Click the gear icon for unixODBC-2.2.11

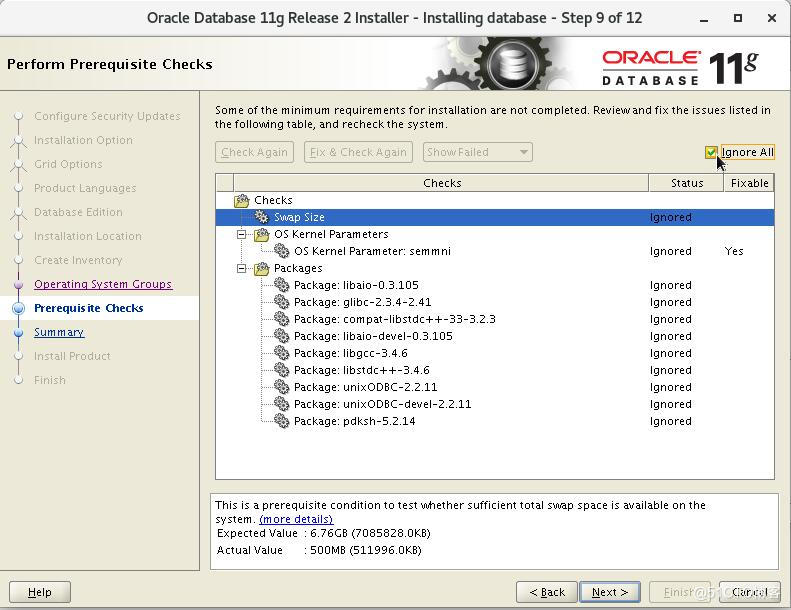click(281, 387)
